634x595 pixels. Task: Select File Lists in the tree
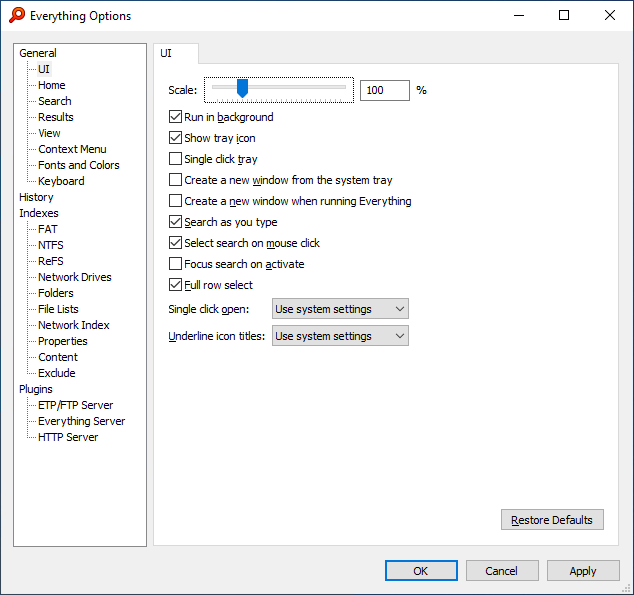click(x=58, y=309)
